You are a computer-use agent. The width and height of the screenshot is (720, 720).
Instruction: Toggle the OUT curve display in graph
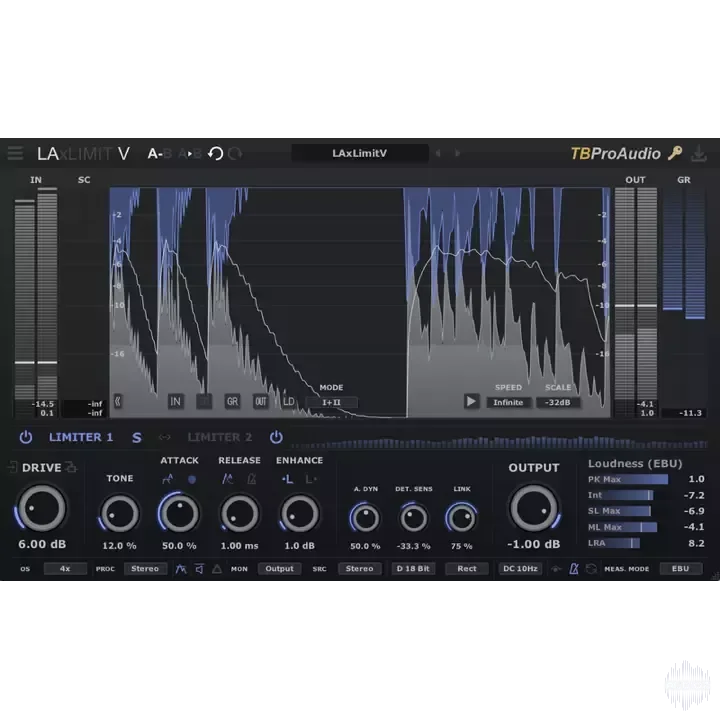click(261, 401)
